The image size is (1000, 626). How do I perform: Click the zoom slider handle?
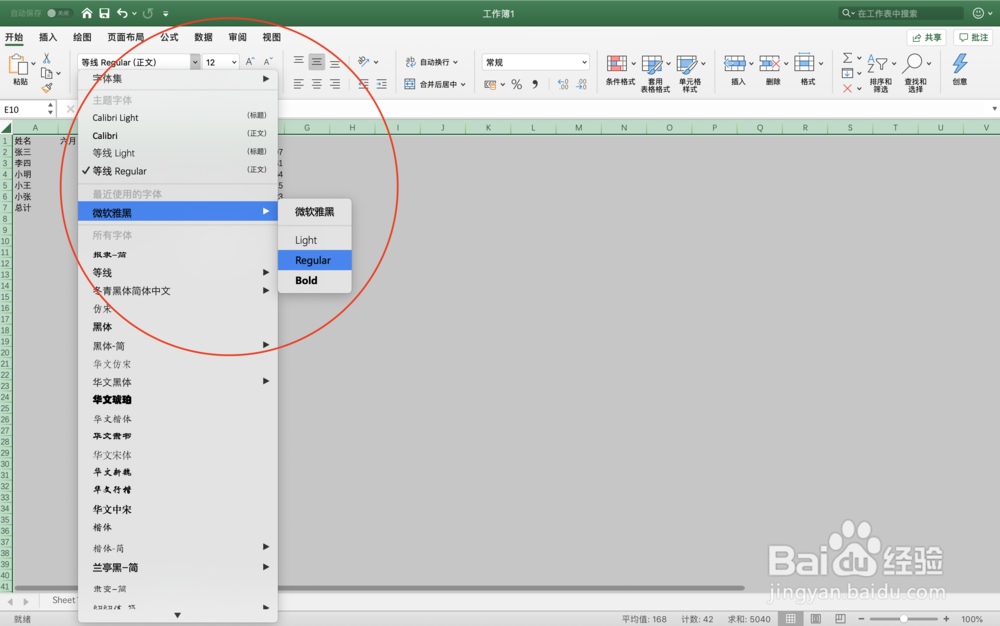click(904, 619)
